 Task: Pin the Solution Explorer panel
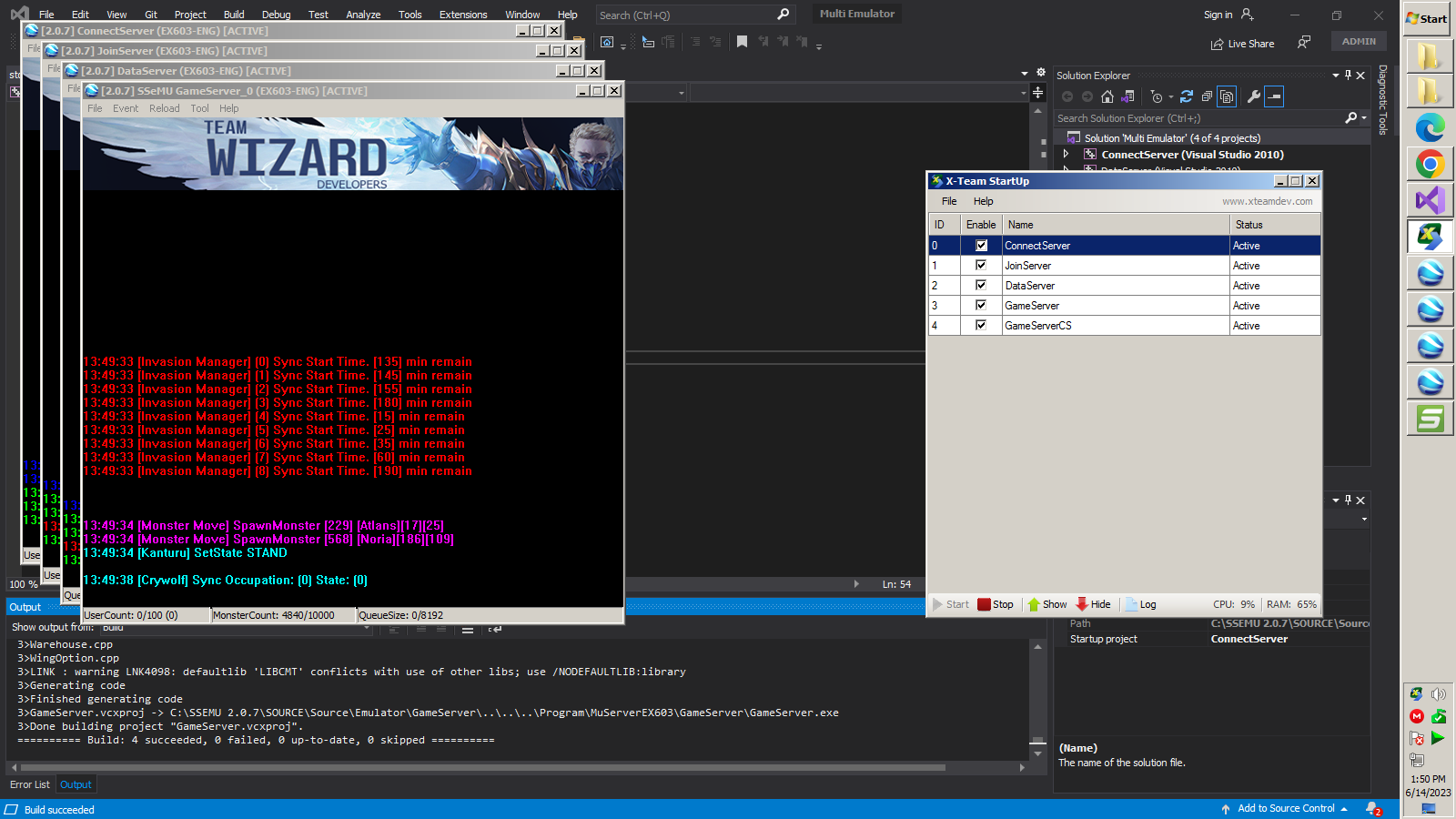point(1348,76)
